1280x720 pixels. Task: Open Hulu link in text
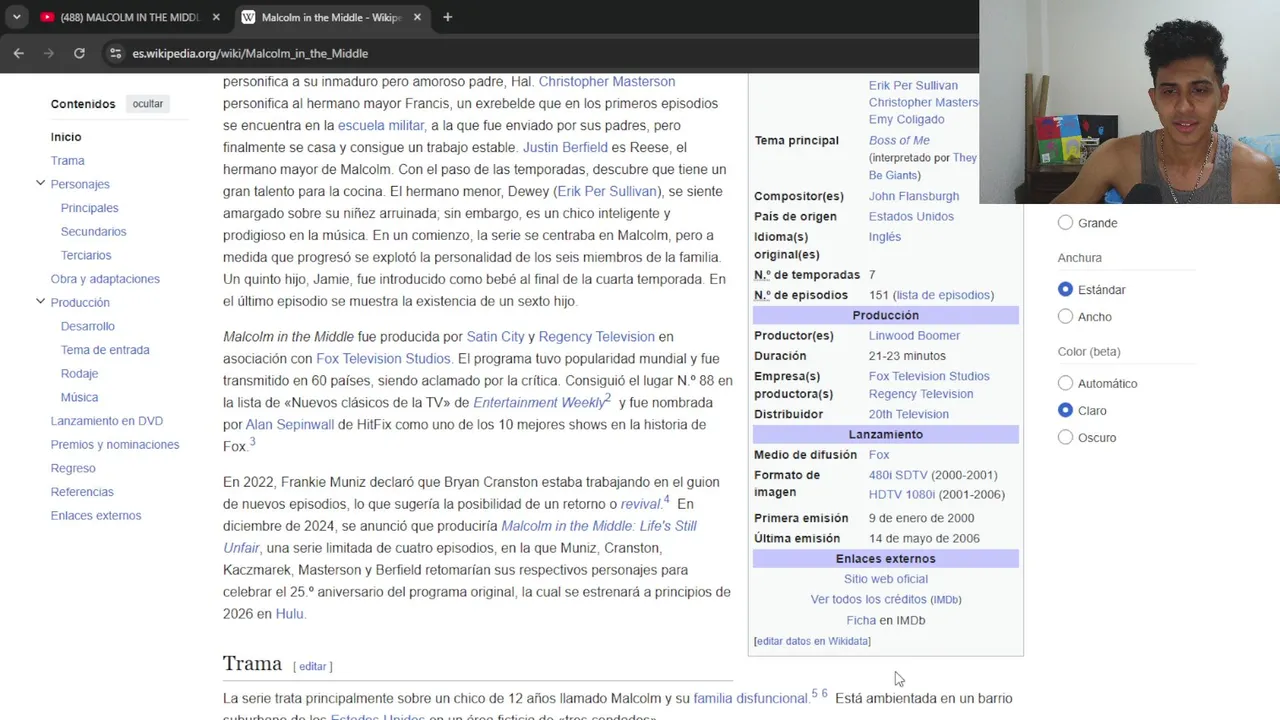tap(289, 614)
